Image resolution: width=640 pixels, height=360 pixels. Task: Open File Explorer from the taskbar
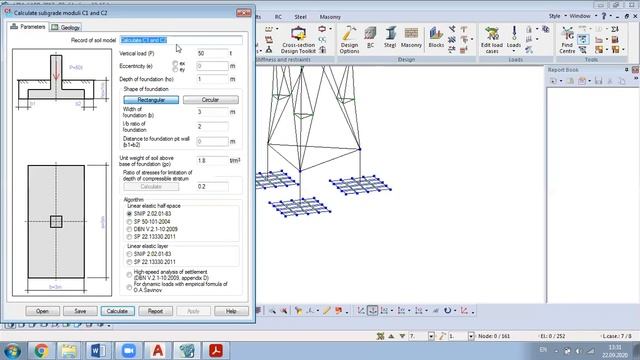point(69,351)
